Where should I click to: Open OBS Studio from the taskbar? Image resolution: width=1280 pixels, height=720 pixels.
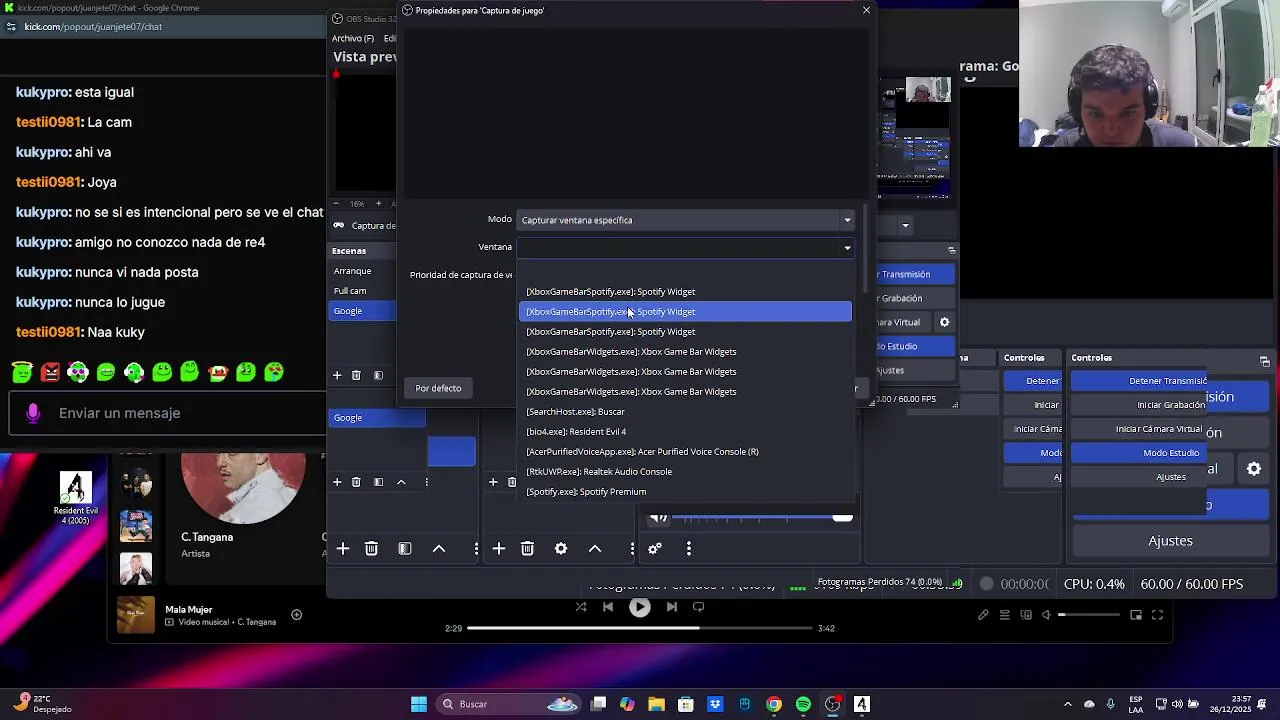tap(832, 704)
